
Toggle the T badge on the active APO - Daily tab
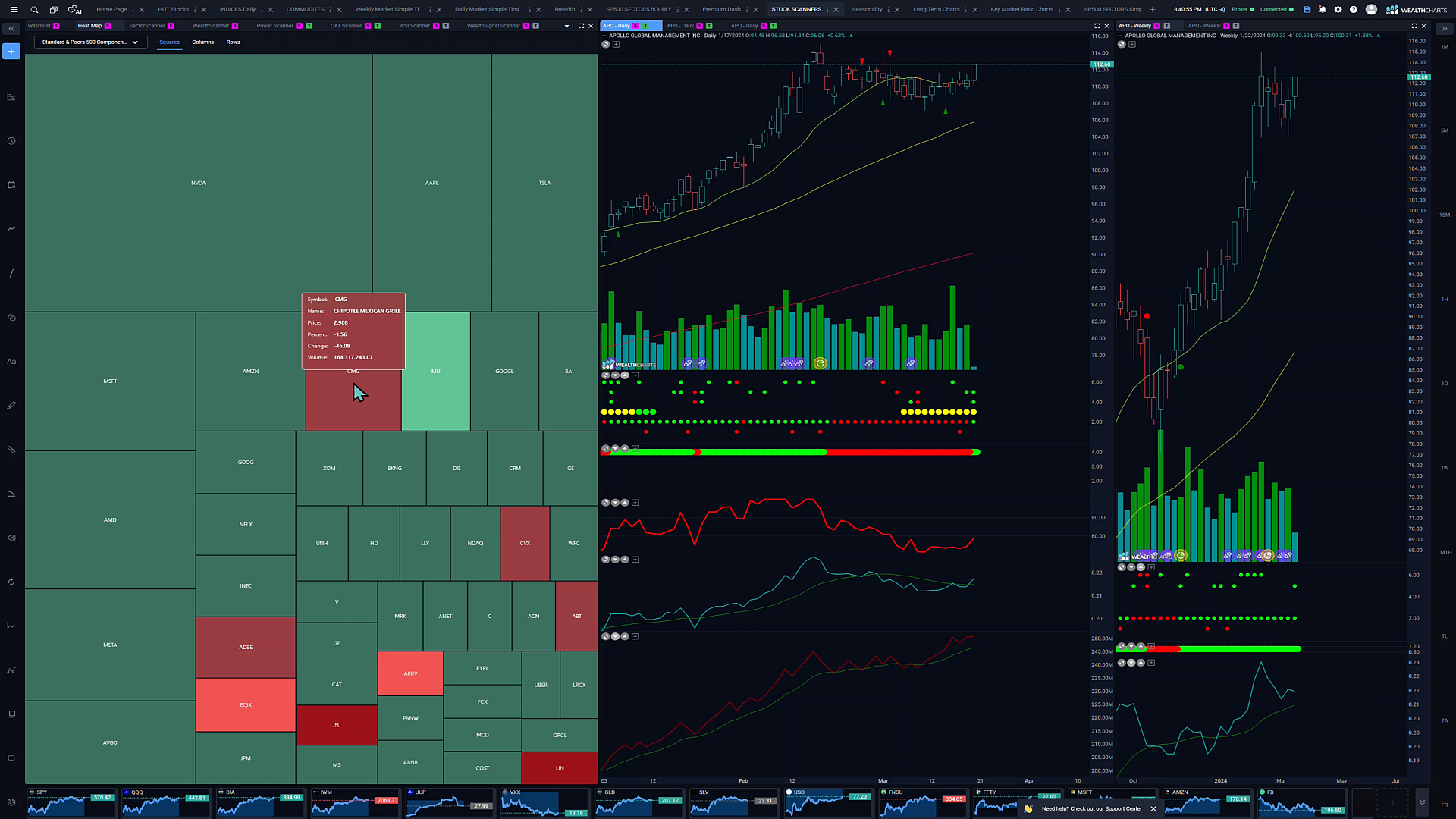point(645,26)
